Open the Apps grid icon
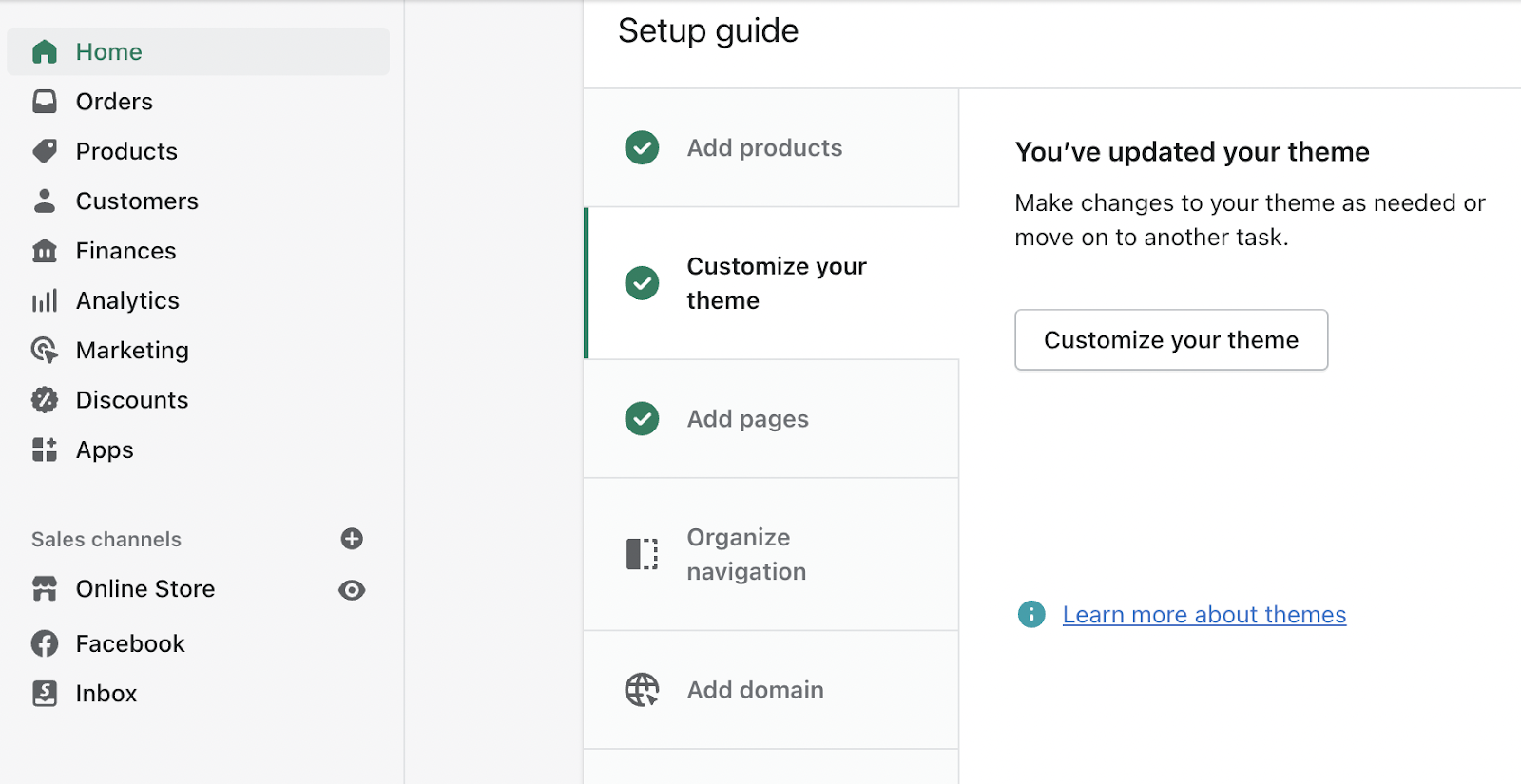This screenshot has width=1521, height=784. [x=45, y=449]
